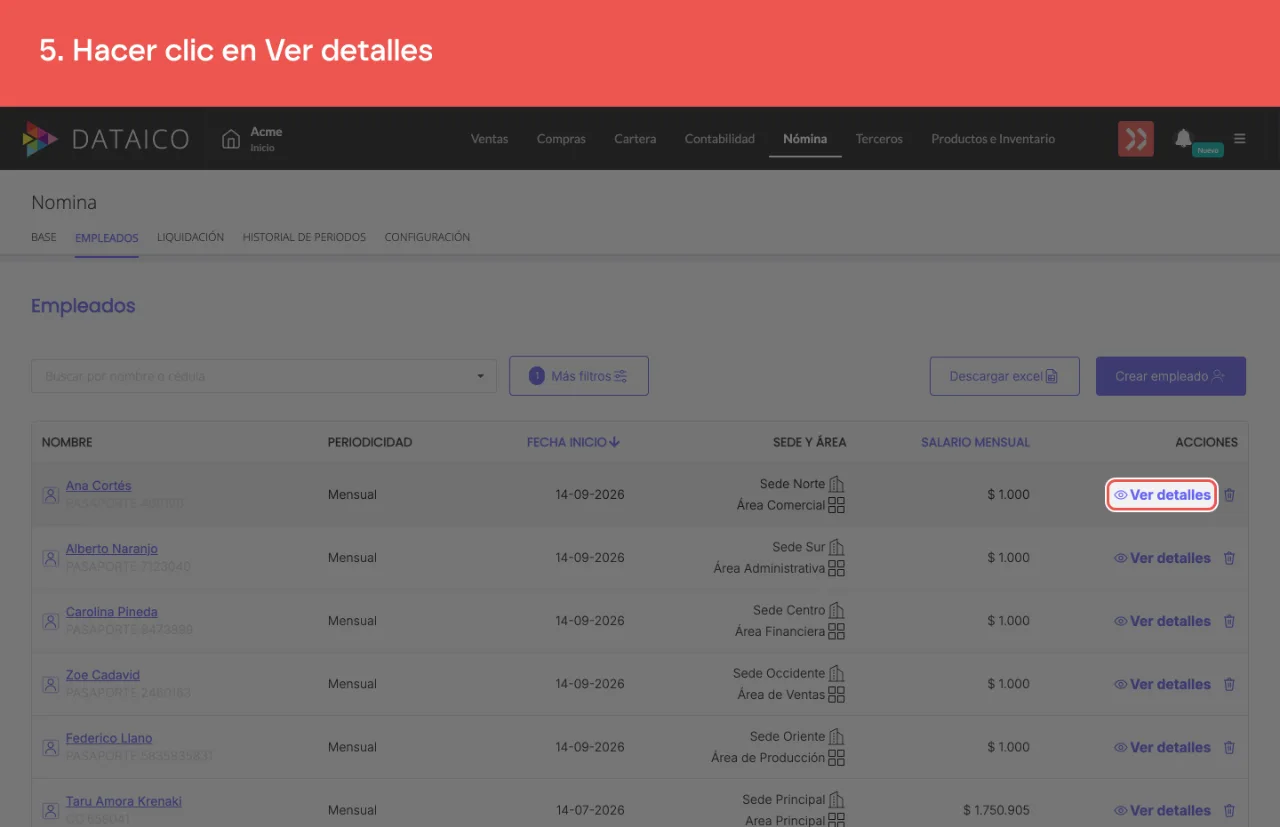Click Crear empleado button
This screenshot has height=827, width=1280.
pyautogui.click(x=1171, y=376)
